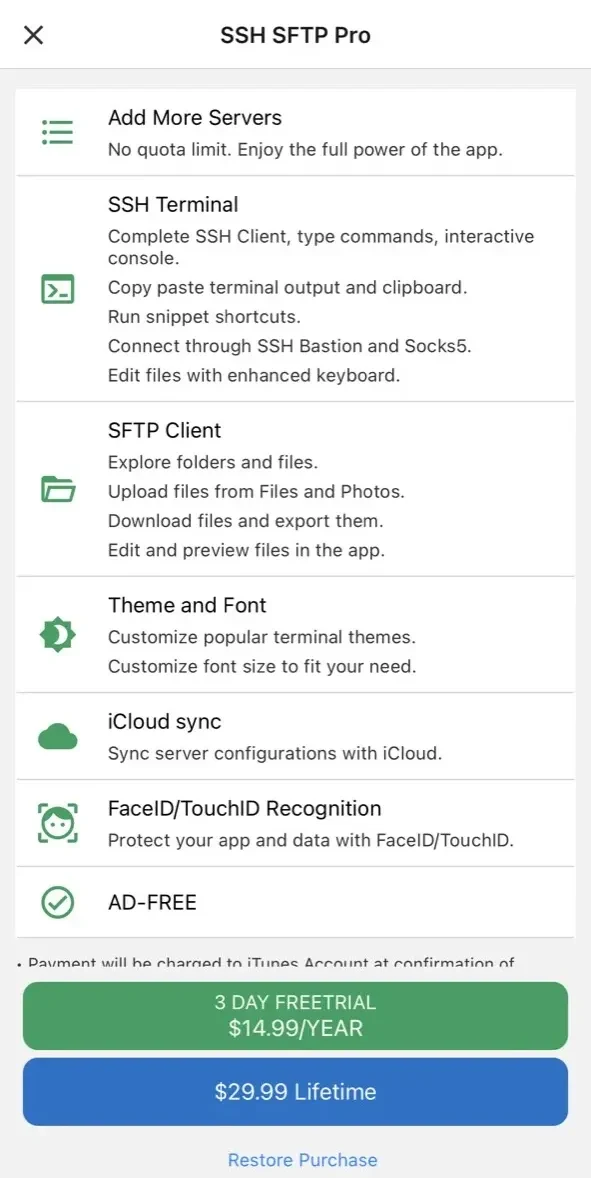This screenshot has width=591, height=1178.
Task: Tap 'Edit files with enhanced keyboard' line
Action: tap(254, 376)
